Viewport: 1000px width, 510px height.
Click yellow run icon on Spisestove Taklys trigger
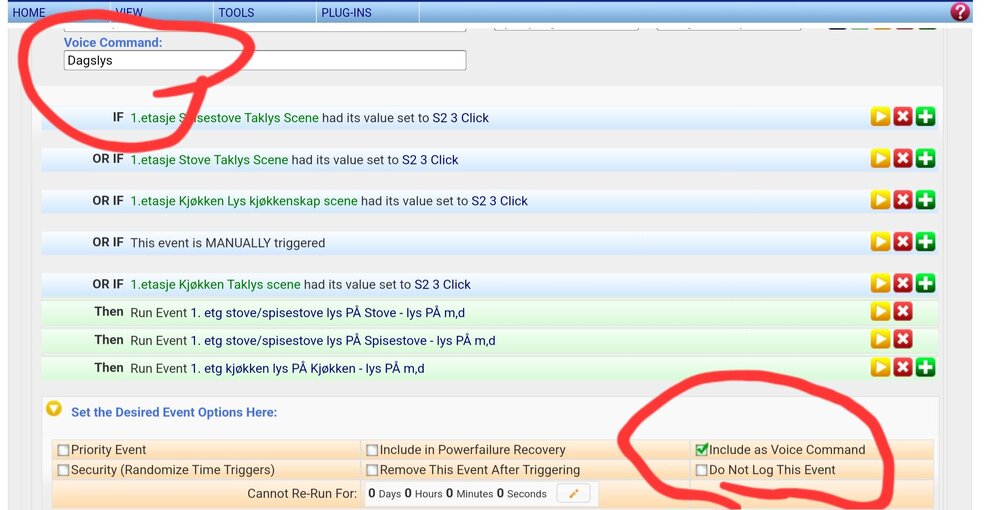[880, 117]
